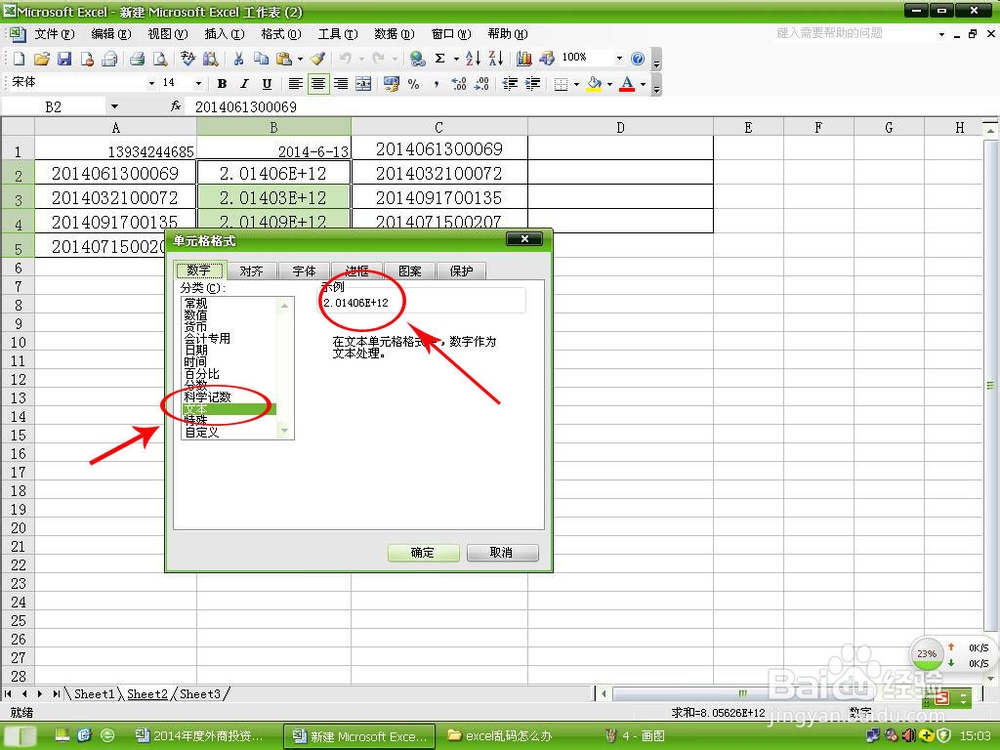Image resolution: width=1000 pixels, height=750 pixels.
Task: Decrease indent of cell
Action: [x=510, y=84]
